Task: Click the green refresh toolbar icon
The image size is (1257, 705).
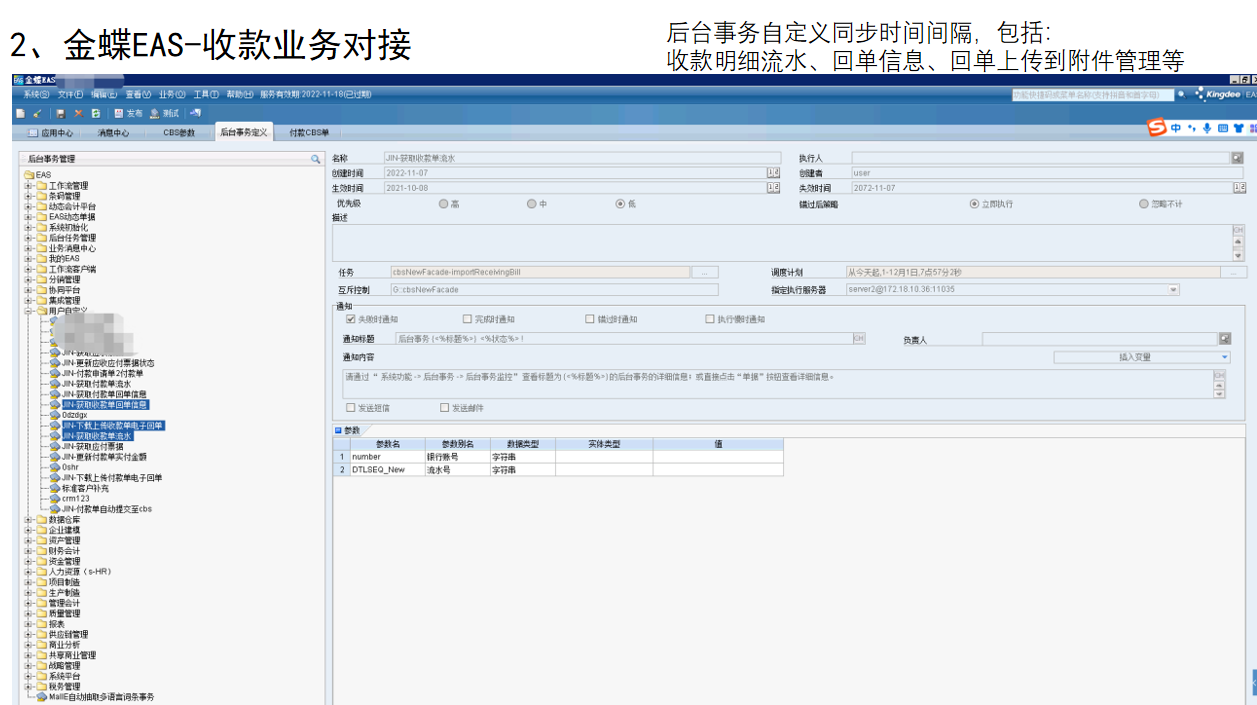Action: [x=96, y=113]
